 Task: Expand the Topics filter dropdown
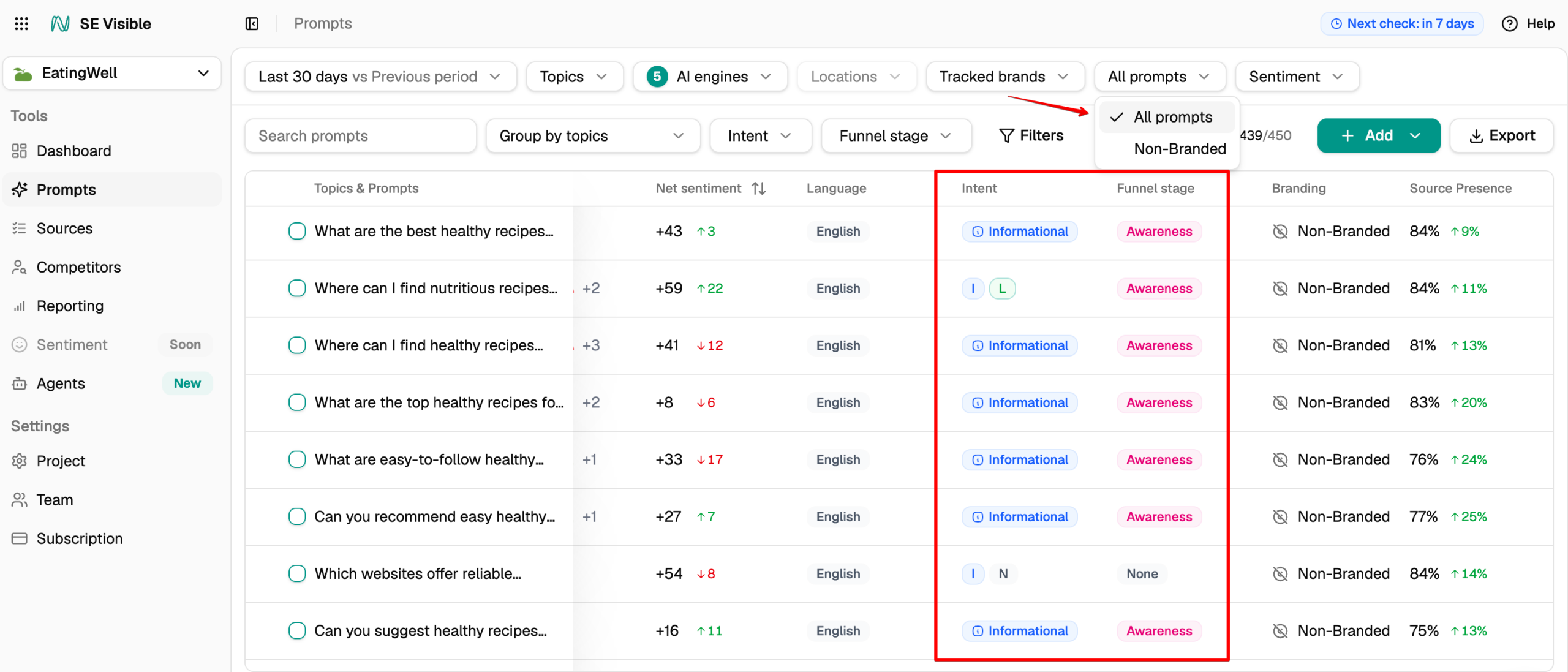coord(574,77)
